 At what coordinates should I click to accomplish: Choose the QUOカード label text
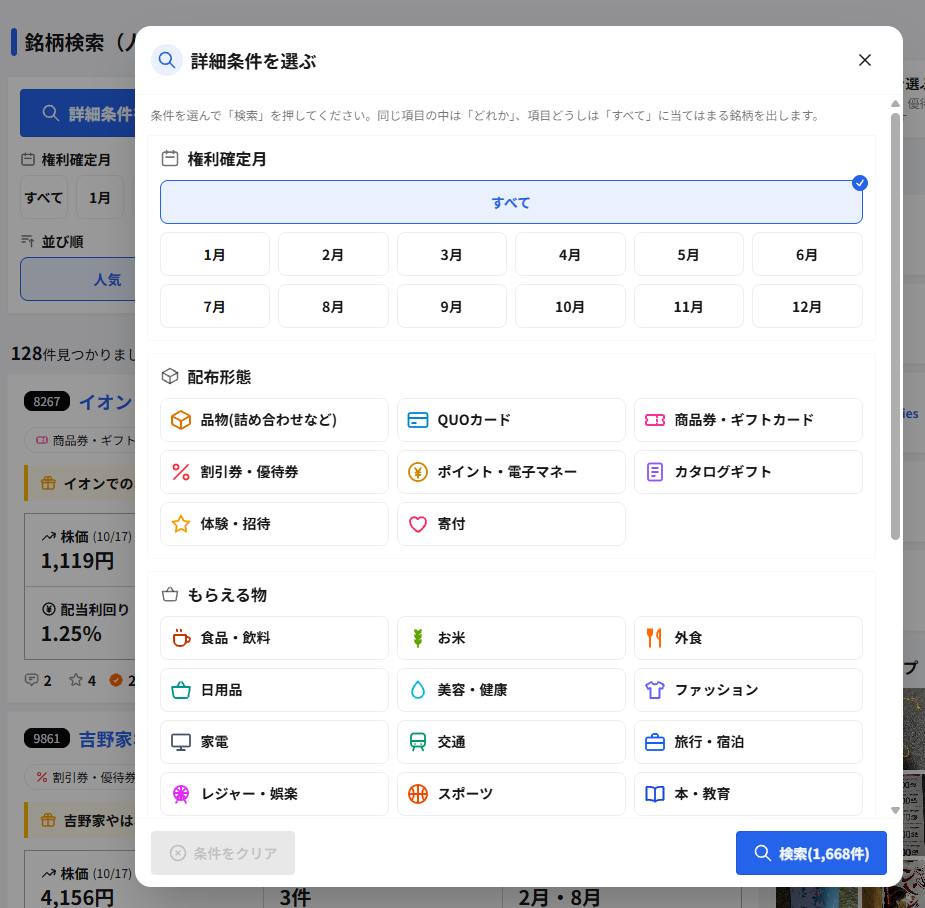click(x=474, y=420)
